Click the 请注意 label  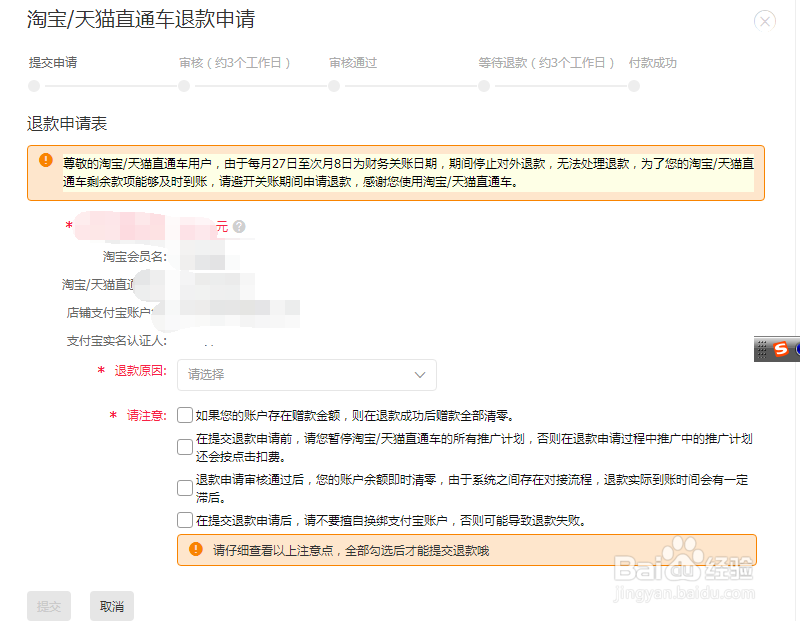click(x=147, y=415)
